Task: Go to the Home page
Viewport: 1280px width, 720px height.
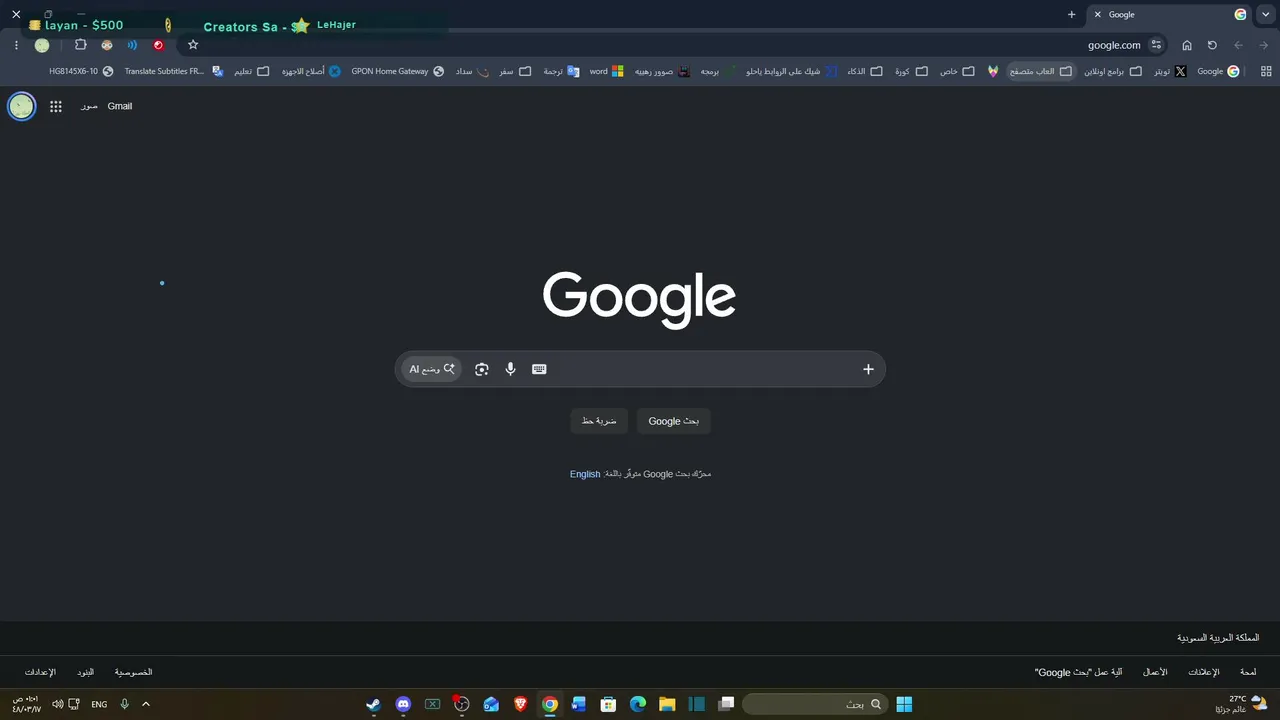Action: click(1187, 45)
